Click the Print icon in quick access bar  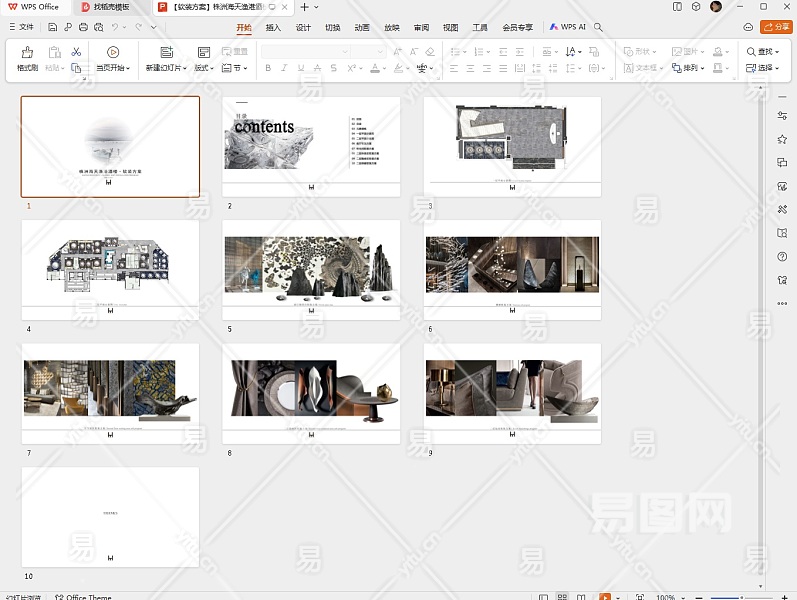[x=83, y=27]
